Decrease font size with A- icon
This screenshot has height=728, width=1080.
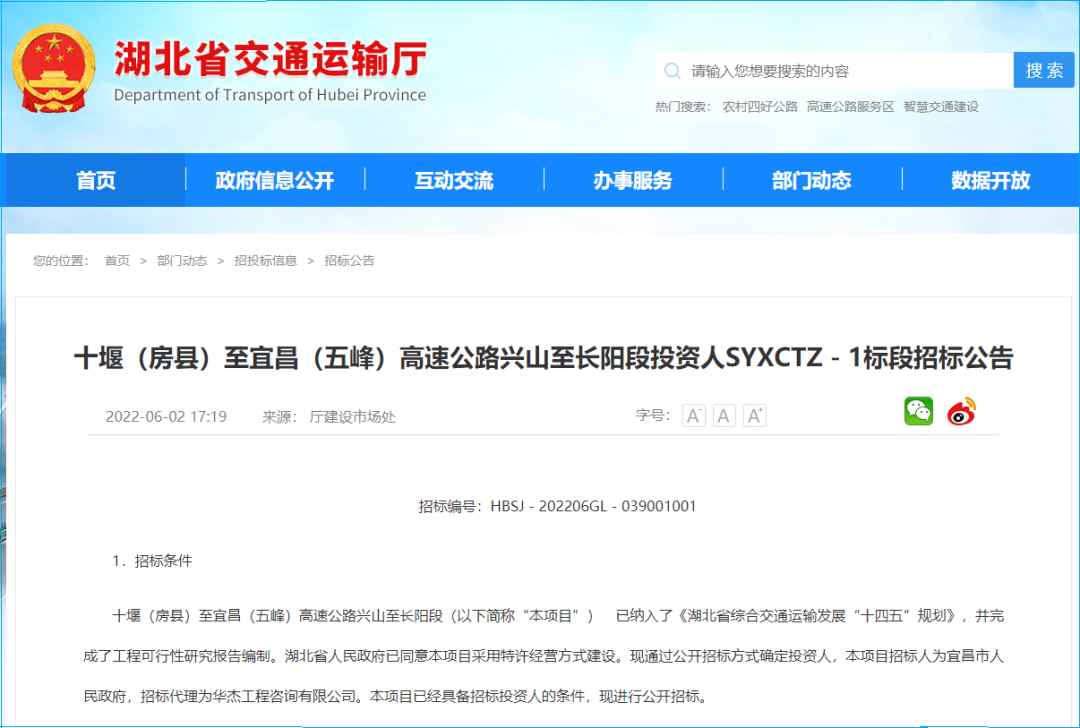click(694, 416)
